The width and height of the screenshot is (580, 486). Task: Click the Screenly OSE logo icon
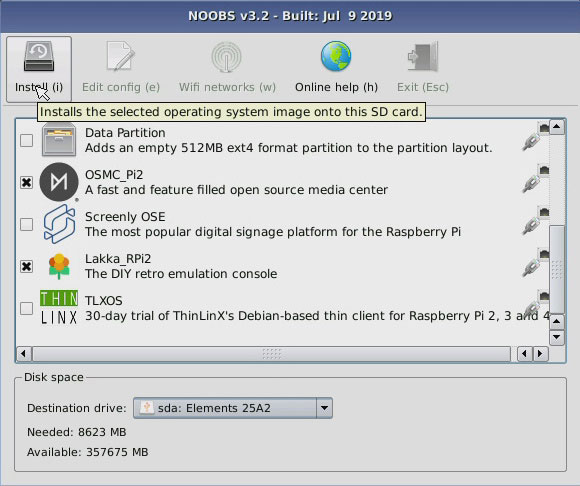(59, 224)
